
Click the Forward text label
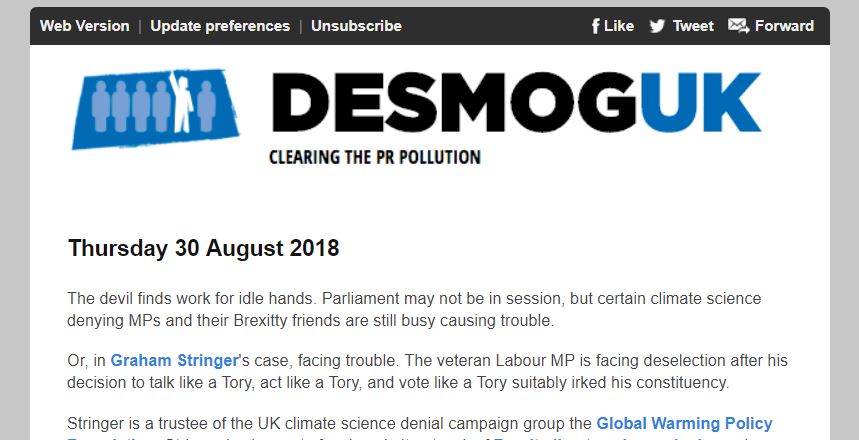point(784,26)
